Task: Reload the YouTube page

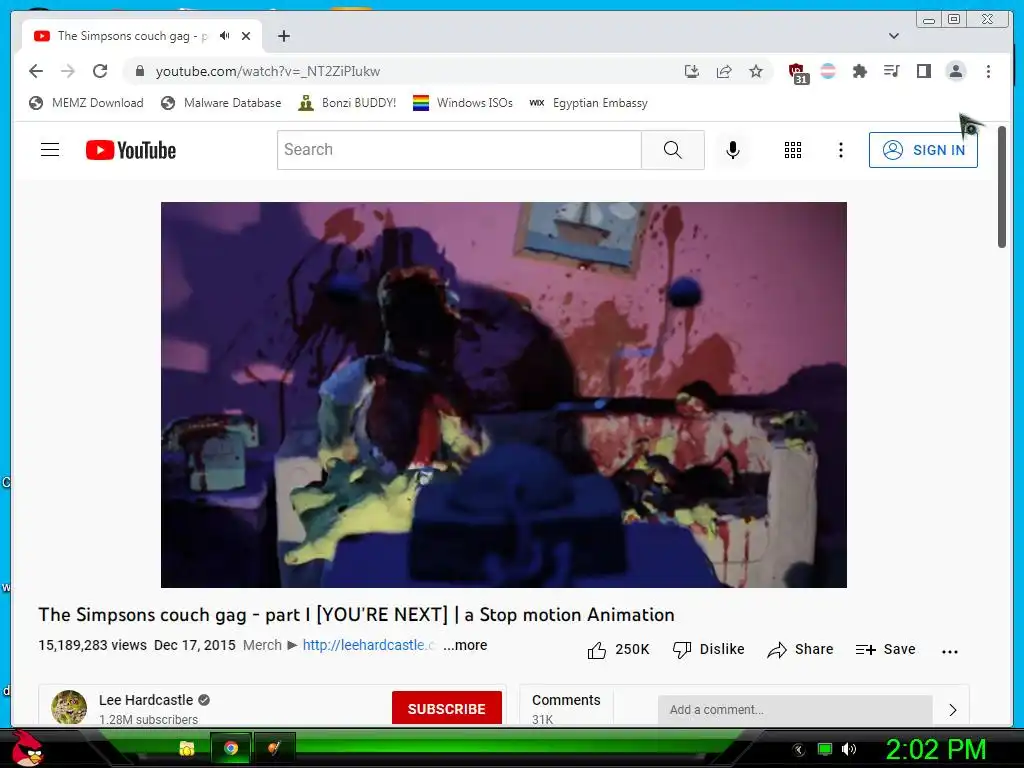Action: [100, 71]
